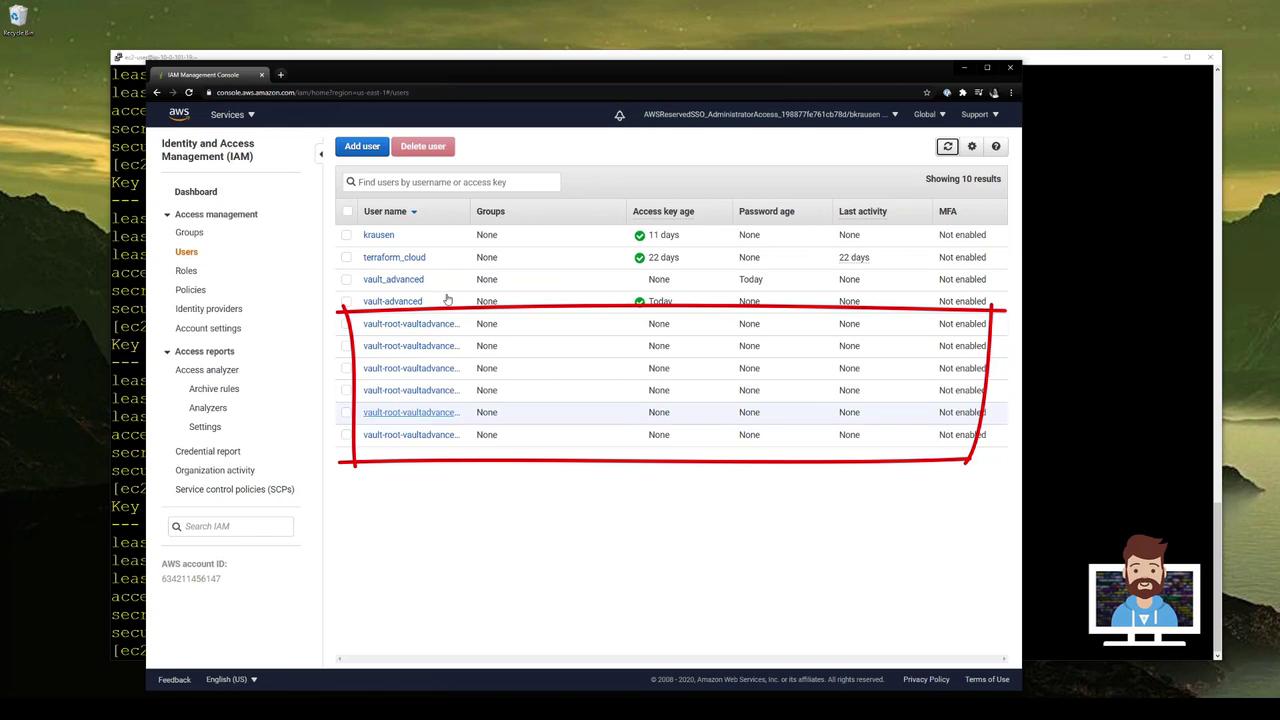The width and height of the screenshot is (1280, 720).
Task: Bookmark page with the star icon
Action: click(927, 93)
